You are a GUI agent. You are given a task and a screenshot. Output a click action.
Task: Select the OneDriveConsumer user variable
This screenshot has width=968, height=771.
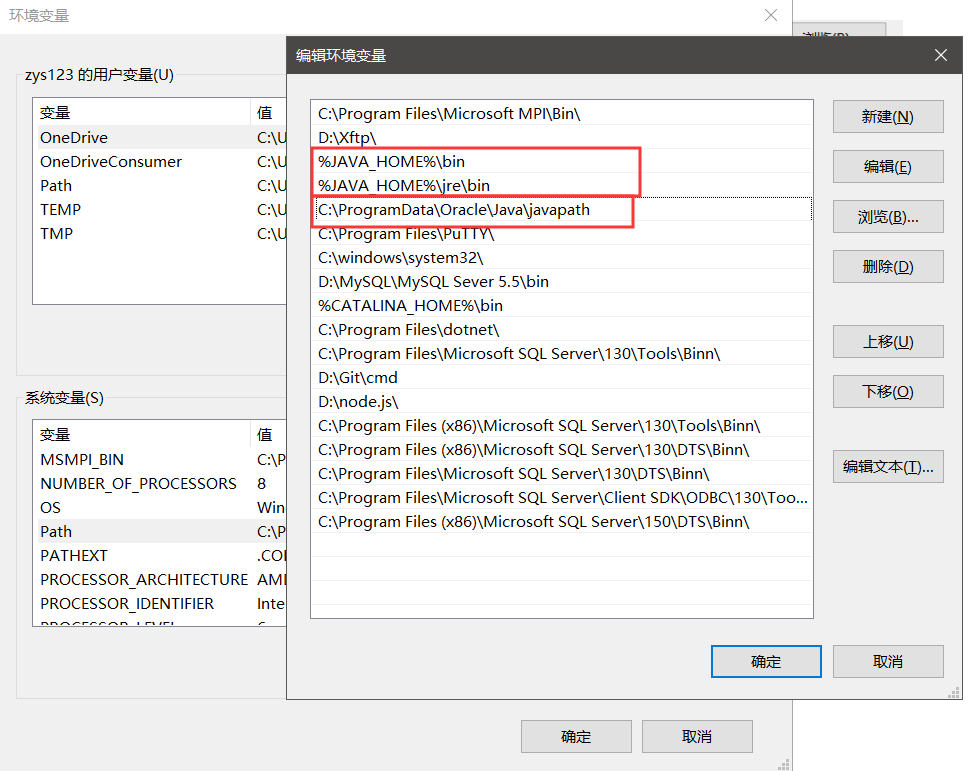pyautogui.click(x=160, y=162)
